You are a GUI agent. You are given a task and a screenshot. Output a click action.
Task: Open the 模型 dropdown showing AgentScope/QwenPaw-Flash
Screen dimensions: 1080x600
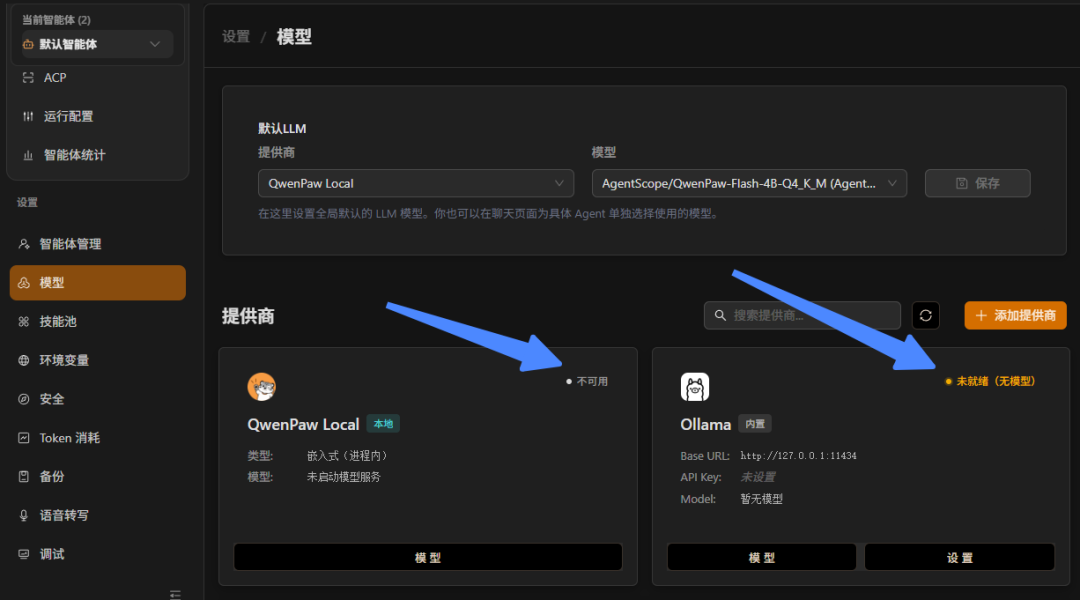(x=749, y=183)
